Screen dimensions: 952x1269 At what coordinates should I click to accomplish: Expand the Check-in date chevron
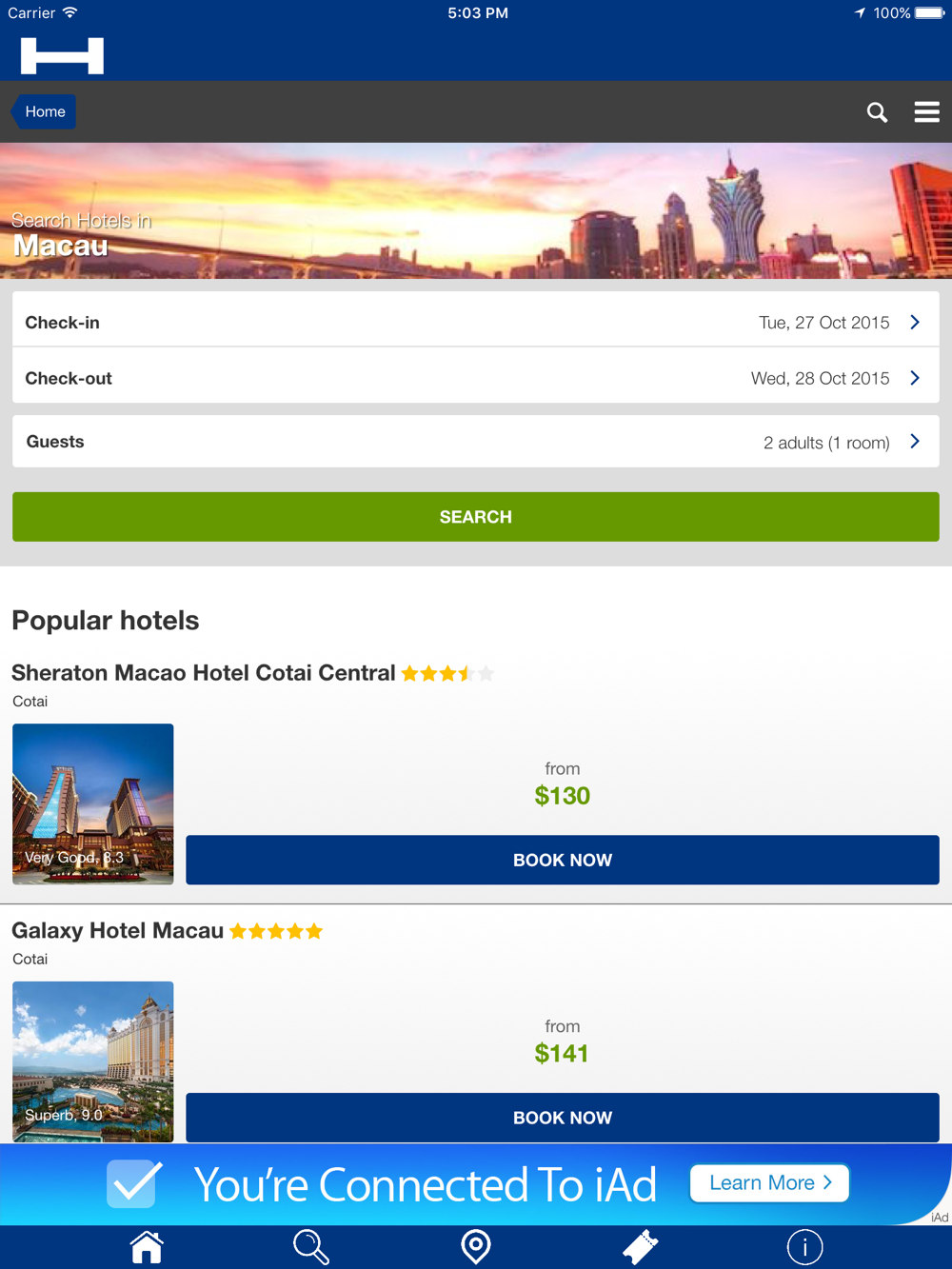[915, 323]
